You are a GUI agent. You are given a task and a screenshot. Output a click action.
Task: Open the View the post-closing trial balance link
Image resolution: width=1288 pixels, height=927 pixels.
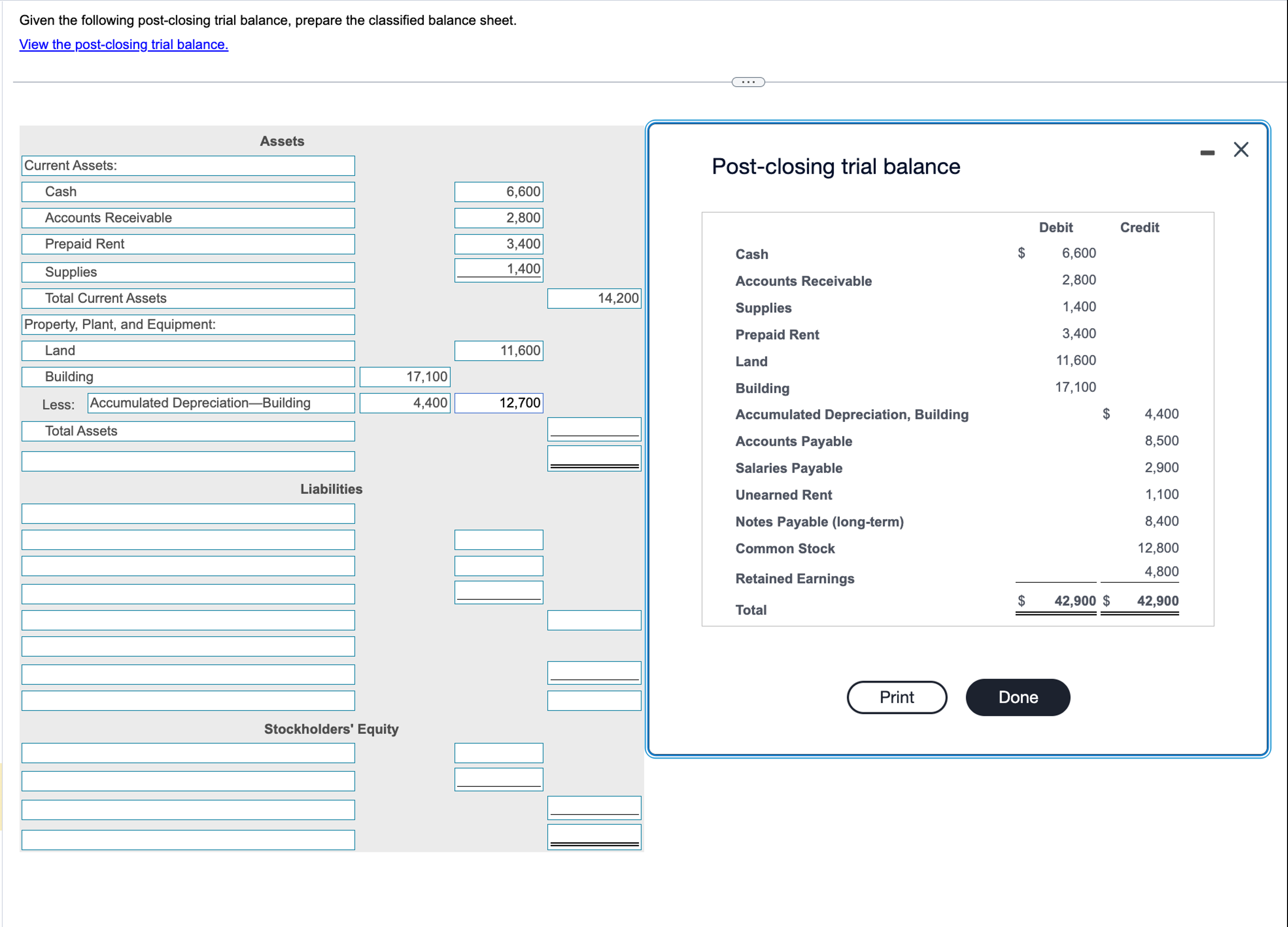point(124,44)
